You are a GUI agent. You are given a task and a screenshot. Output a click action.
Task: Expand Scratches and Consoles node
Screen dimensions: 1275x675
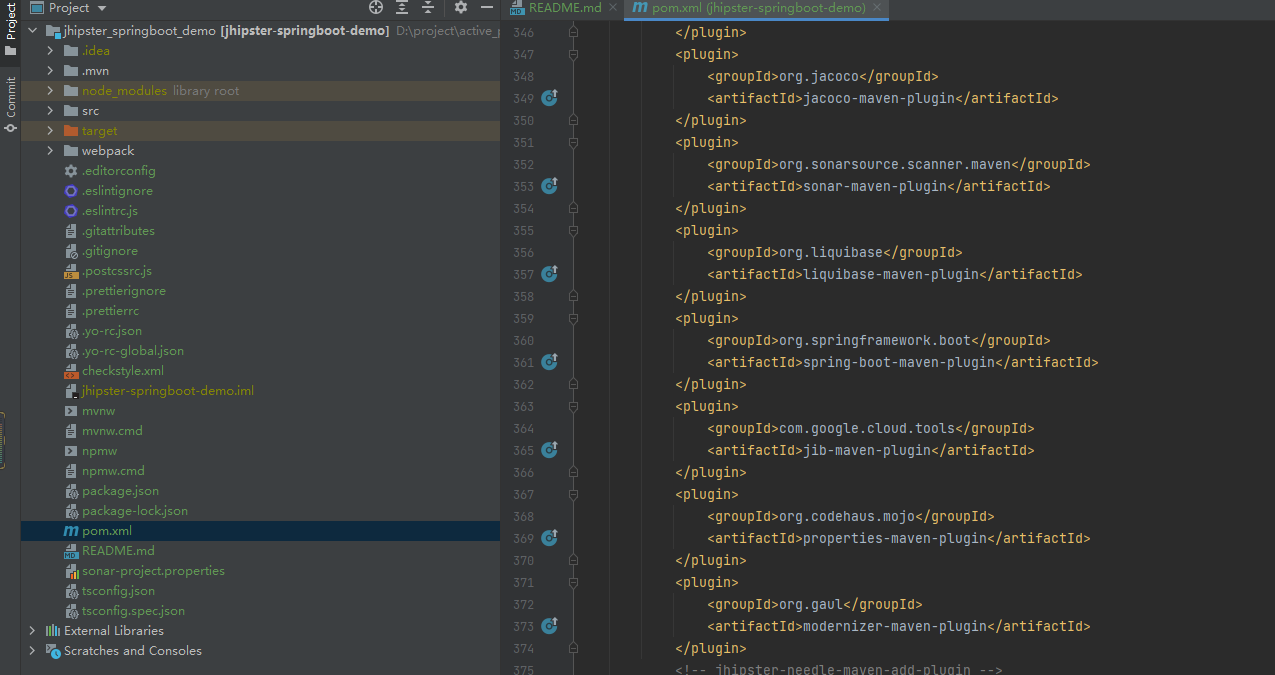(x=33, y=650)
